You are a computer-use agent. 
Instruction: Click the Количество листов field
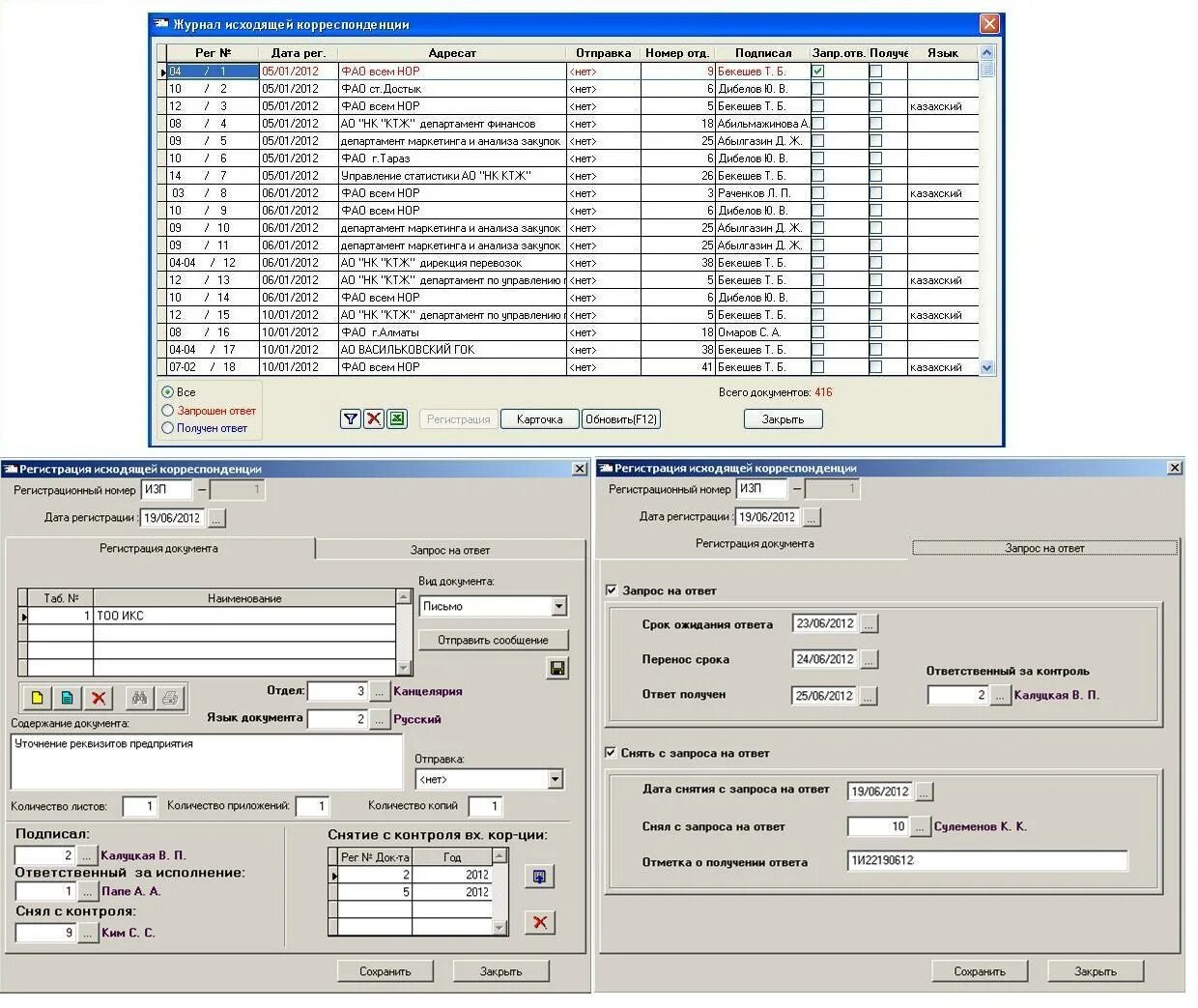[x=139, y=806]
